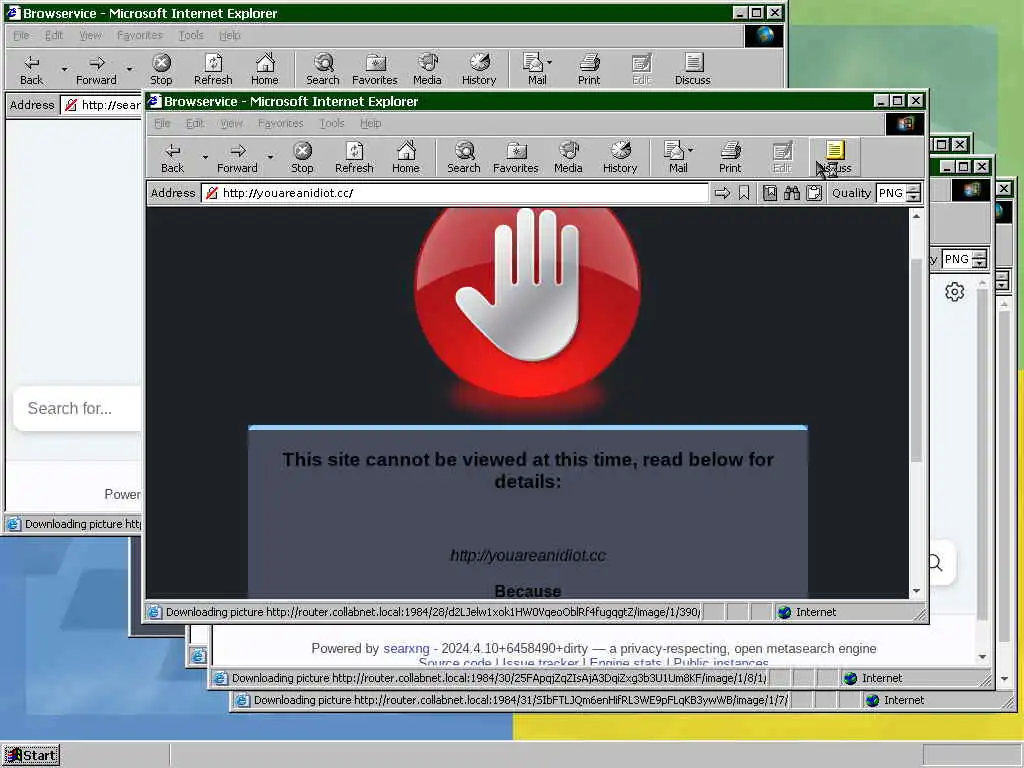The width and height of the screenshot is (1024, 768).
Task: Click Search in the rear-left window toolbar
Action: click(323, 70)
